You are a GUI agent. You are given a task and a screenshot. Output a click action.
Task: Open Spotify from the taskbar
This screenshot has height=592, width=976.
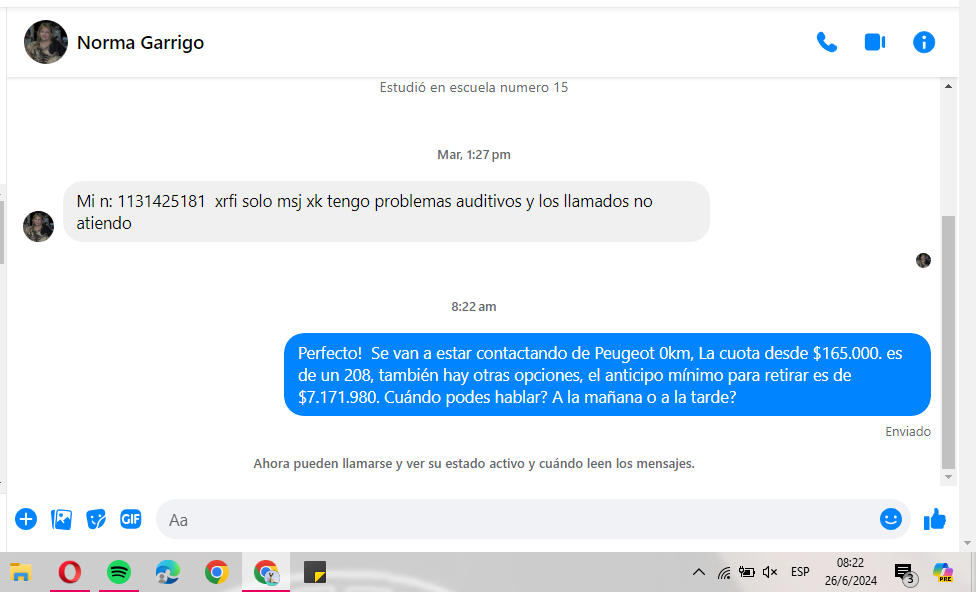(x=119, y=572)
